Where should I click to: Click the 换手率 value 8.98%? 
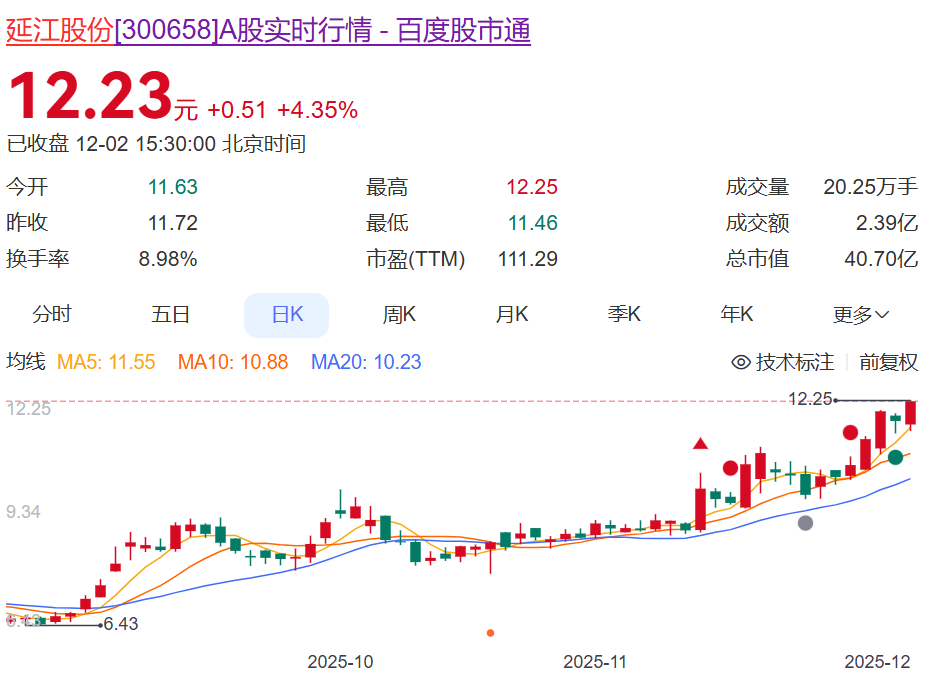tap(168, 259)
